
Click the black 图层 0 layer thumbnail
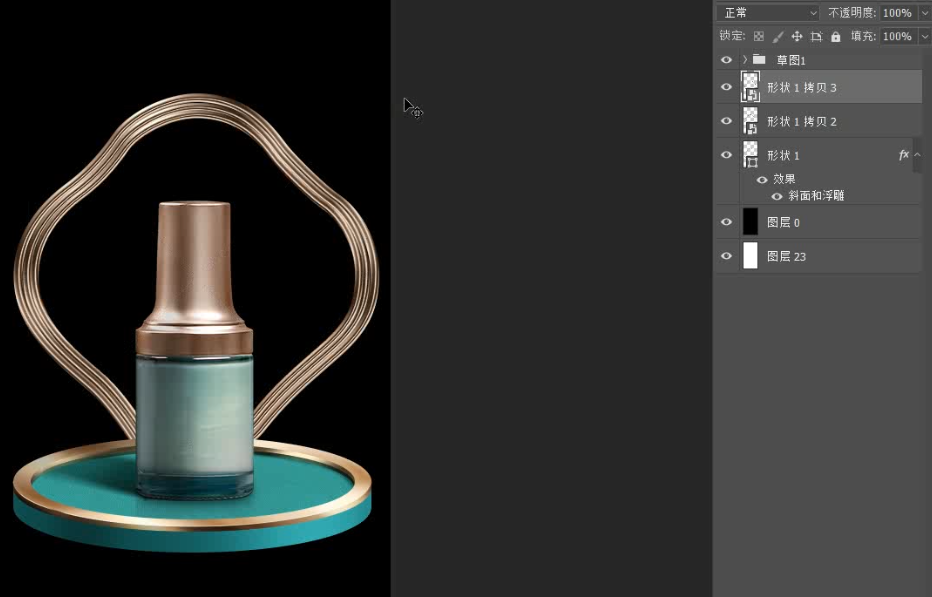coord(750,222)
